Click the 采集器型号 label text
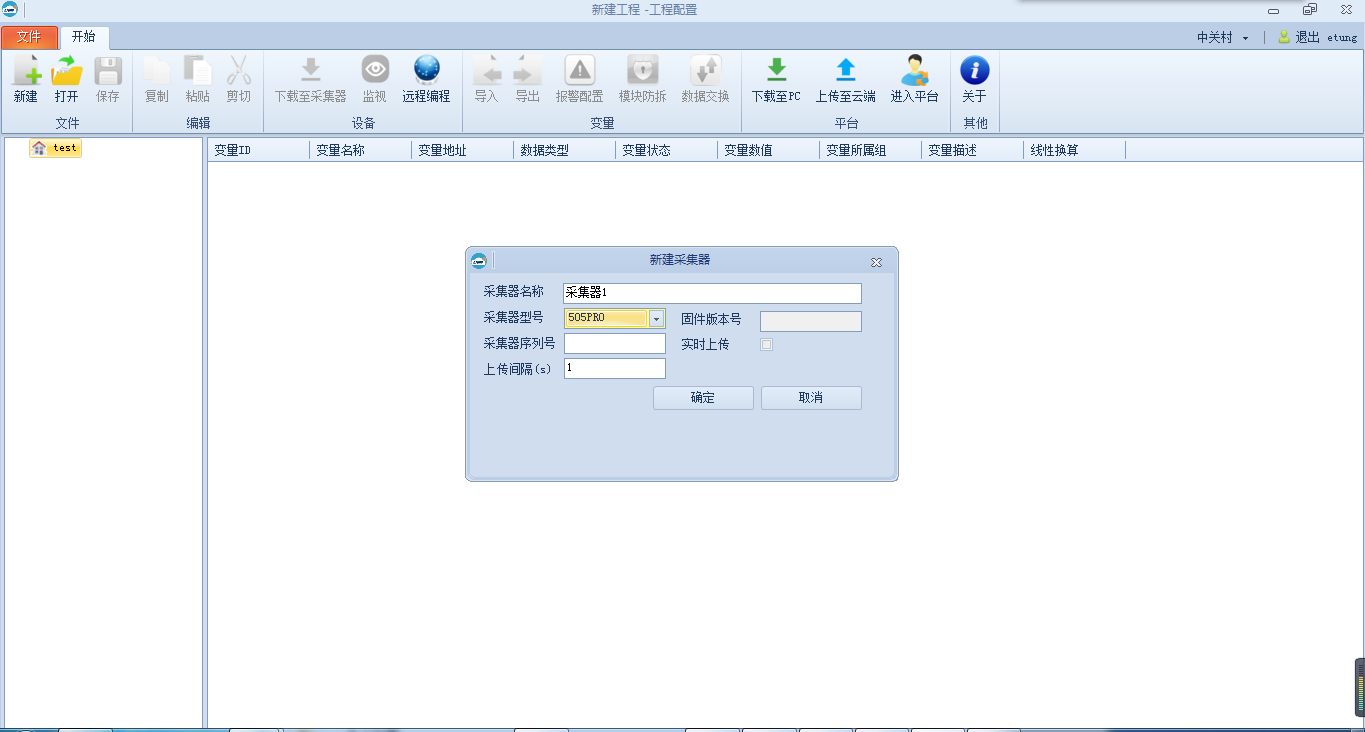This screenshot has width=1365, height=732. click(513, 318)
